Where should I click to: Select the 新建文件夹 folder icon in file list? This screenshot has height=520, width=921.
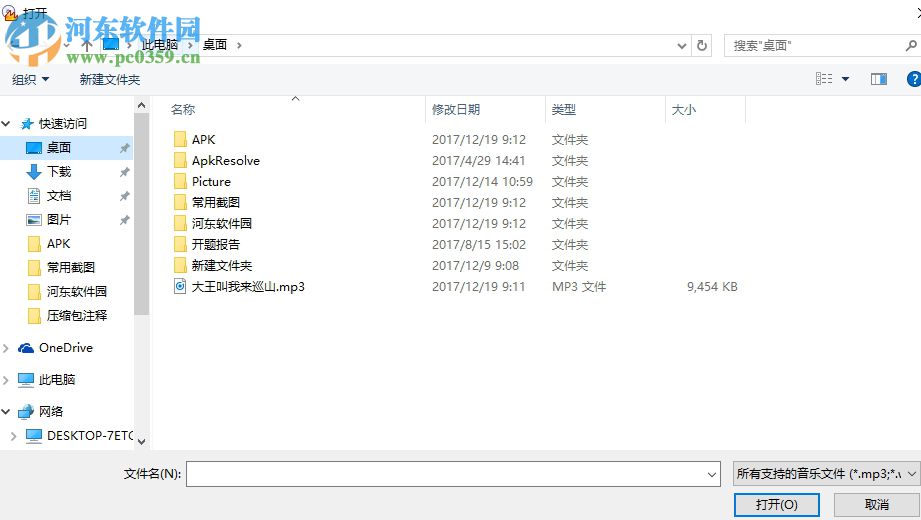180,266
